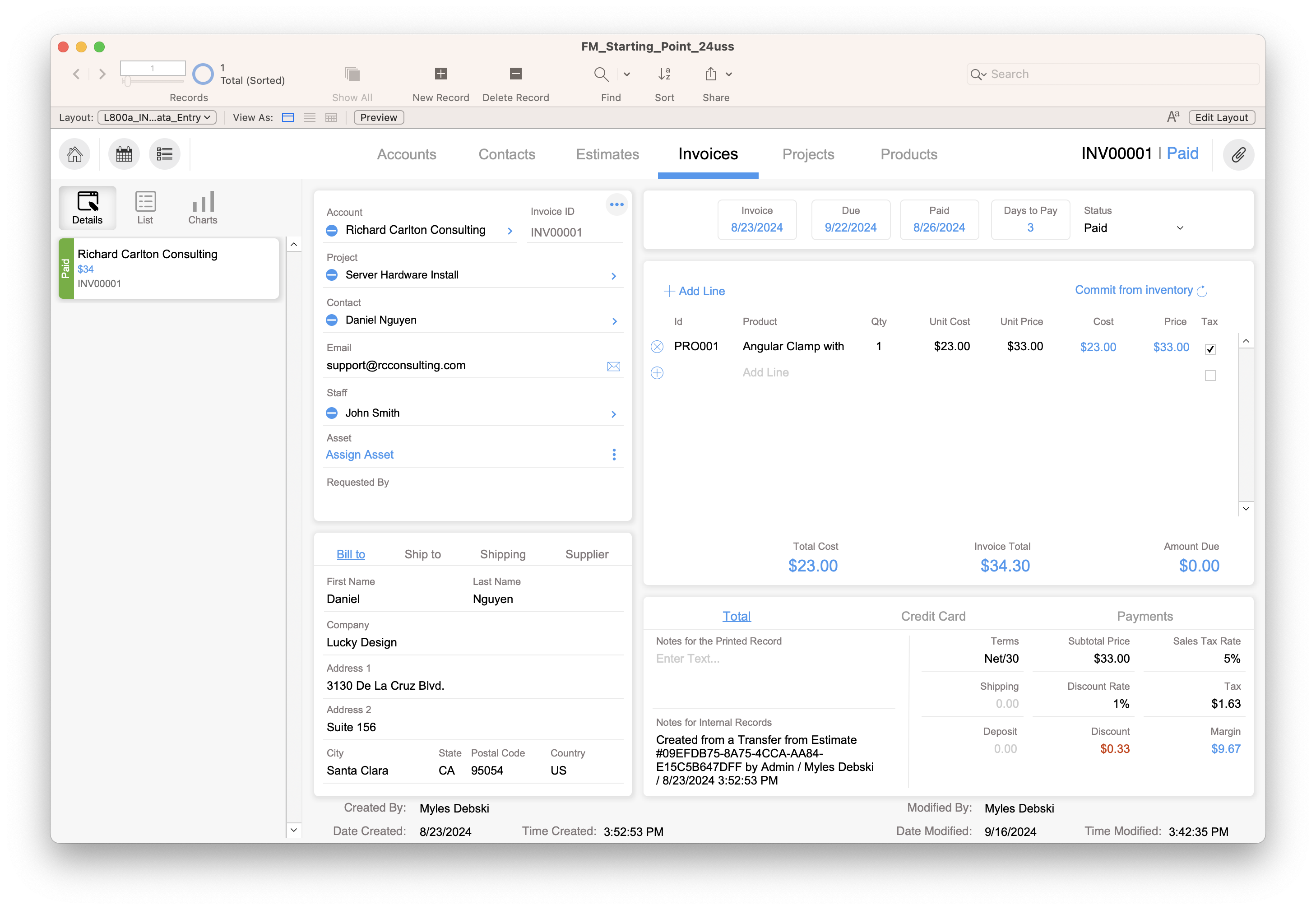The width and height of the screenshot is (1316, 910).
Task: Go to previous record arrow
Action: click(x=76, y=74)
